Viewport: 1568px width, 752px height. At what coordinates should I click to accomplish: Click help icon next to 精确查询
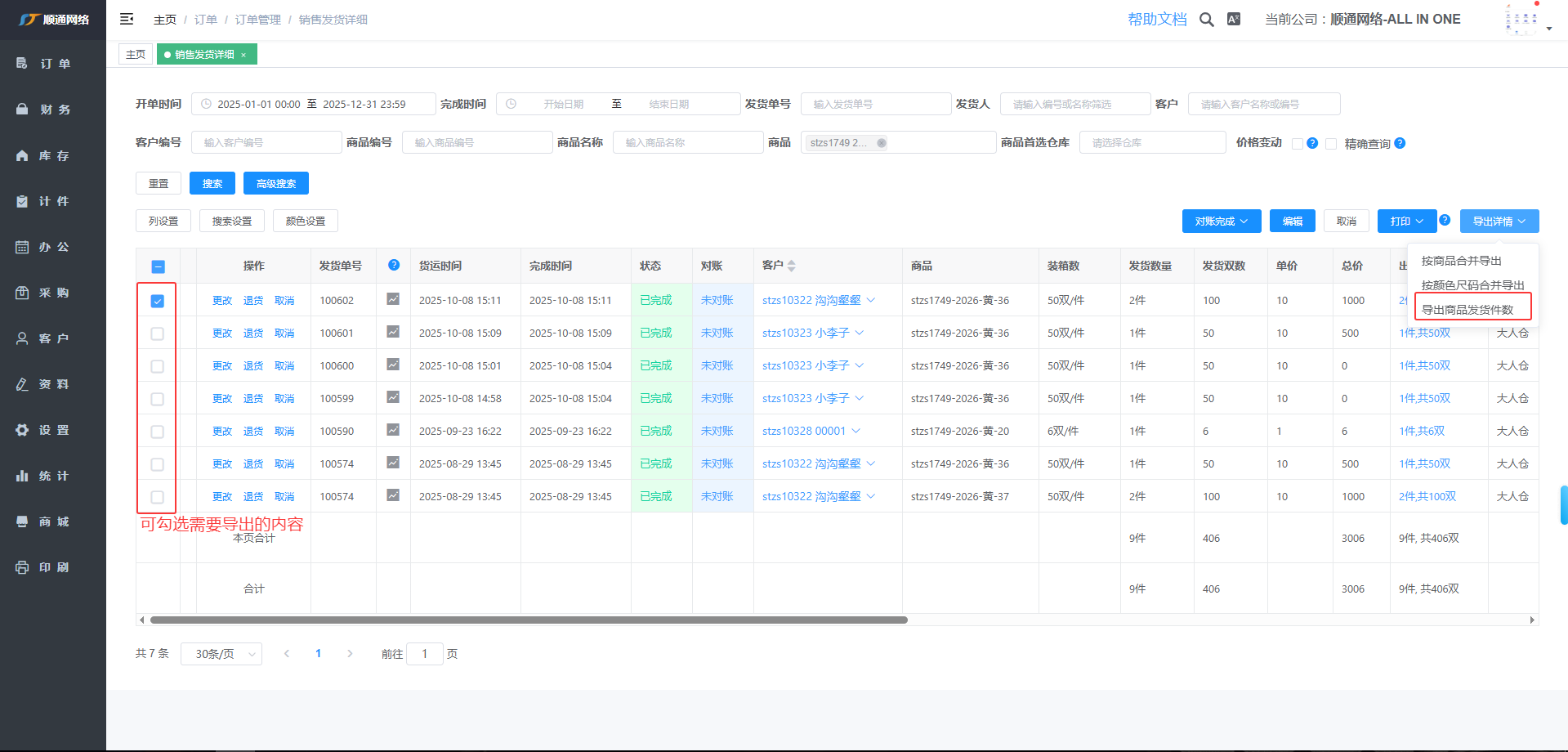coord(1400,143)
